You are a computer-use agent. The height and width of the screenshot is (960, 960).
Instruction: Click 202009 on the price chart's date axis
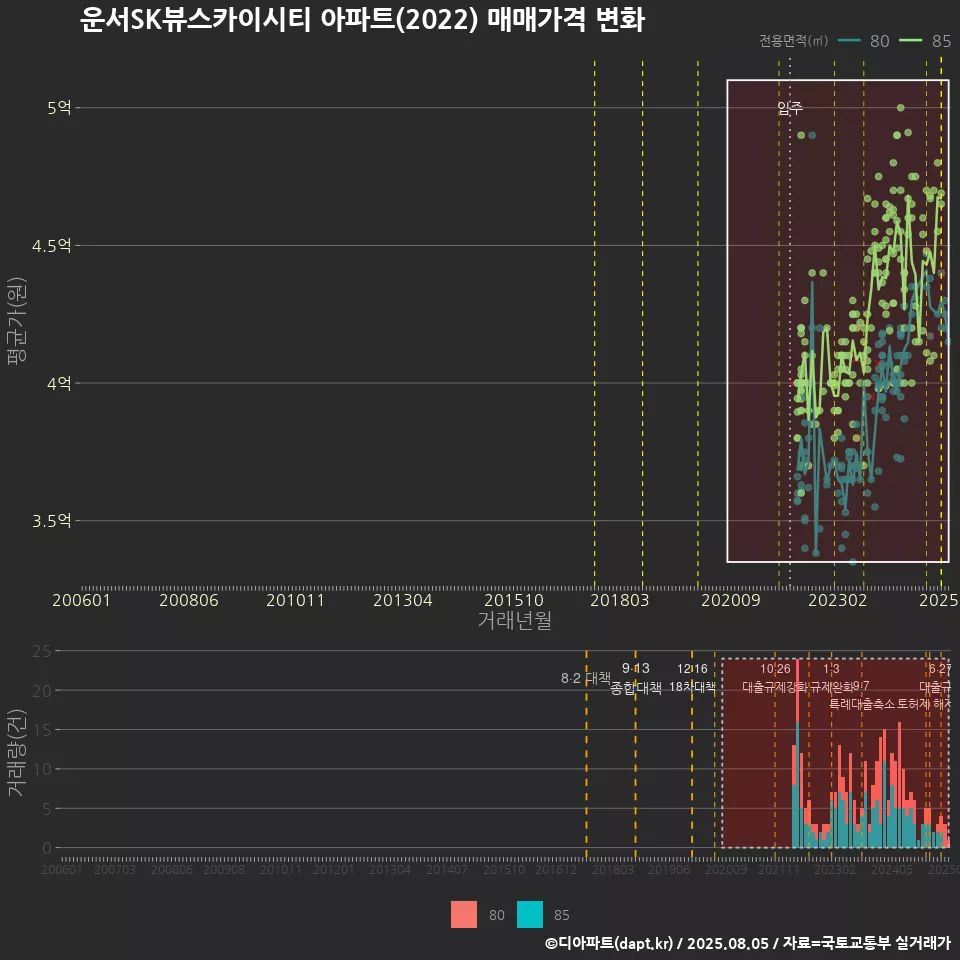[x=730, y=600]
